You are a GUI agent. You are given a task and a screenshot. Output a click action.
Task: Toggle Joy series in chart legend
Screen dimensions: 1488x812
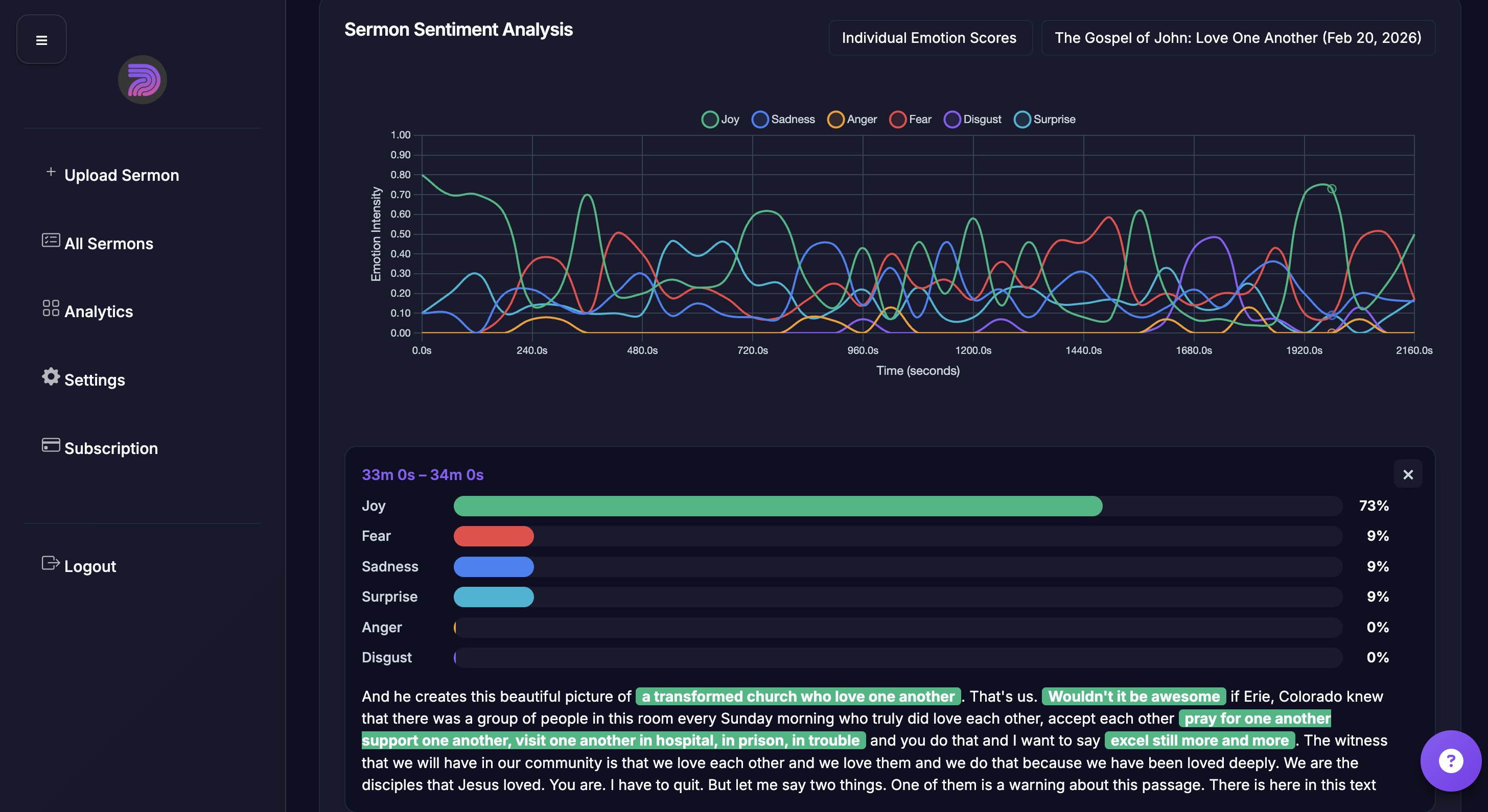click(x=720, y=120)
